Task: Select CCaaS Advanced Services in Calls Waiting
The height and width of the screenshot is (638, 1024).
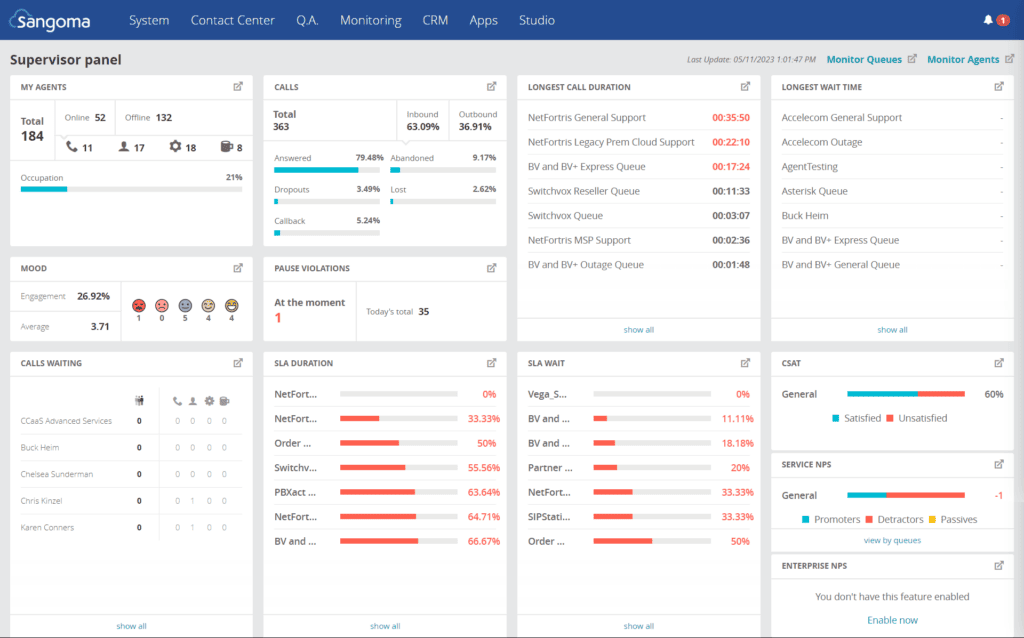Action: [x=131, y=421]
